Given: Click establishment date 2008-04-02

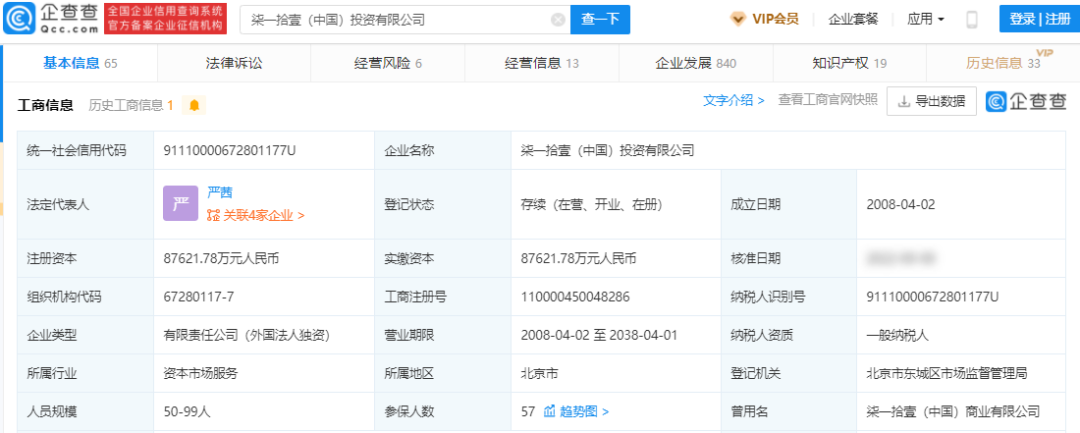Looking at the screenshot, I should [x=900, y=204].
